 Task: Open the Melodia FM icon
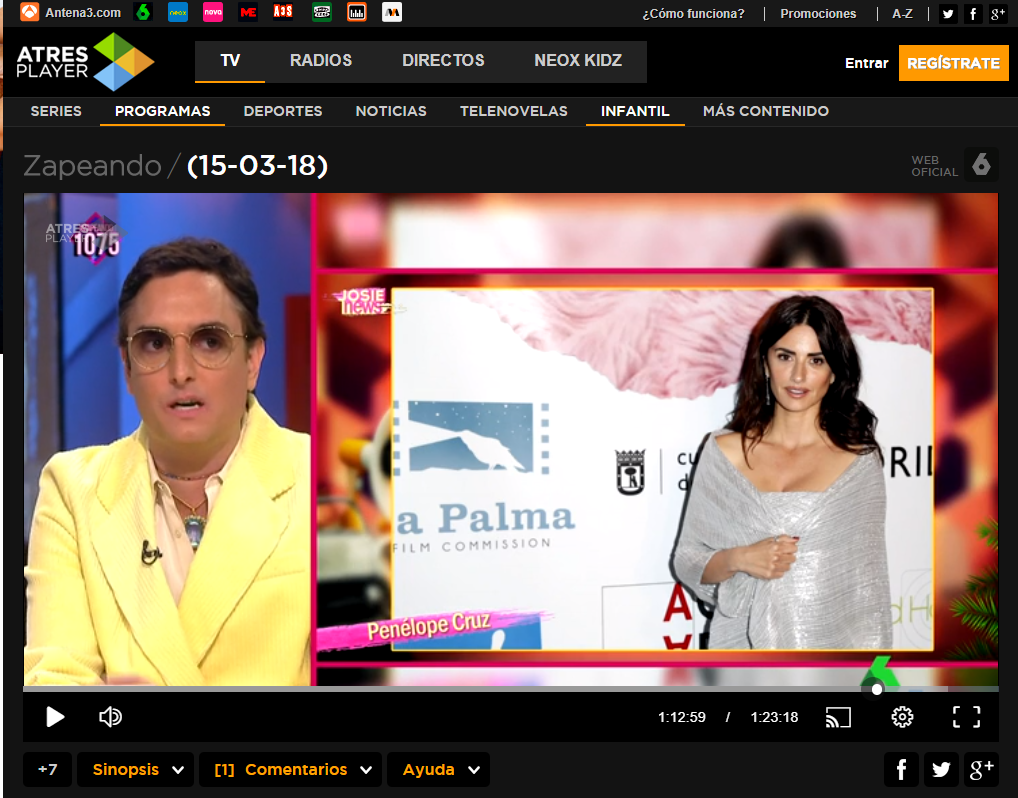(391, 12)
